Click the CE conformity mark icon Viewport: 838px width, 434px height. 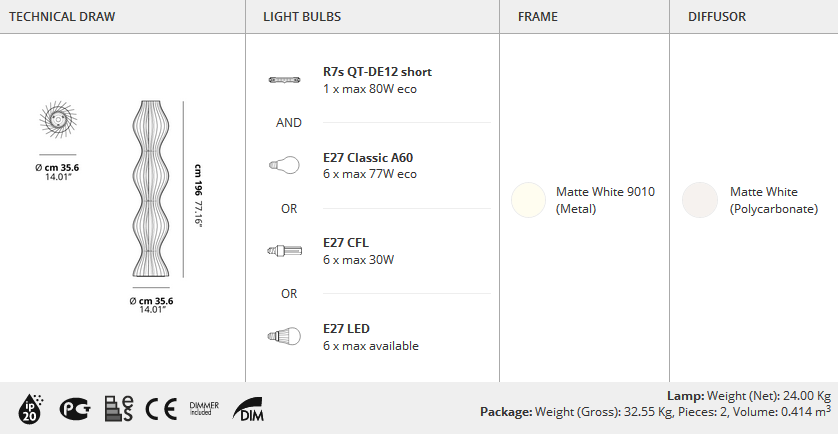[x=161, y=410]
